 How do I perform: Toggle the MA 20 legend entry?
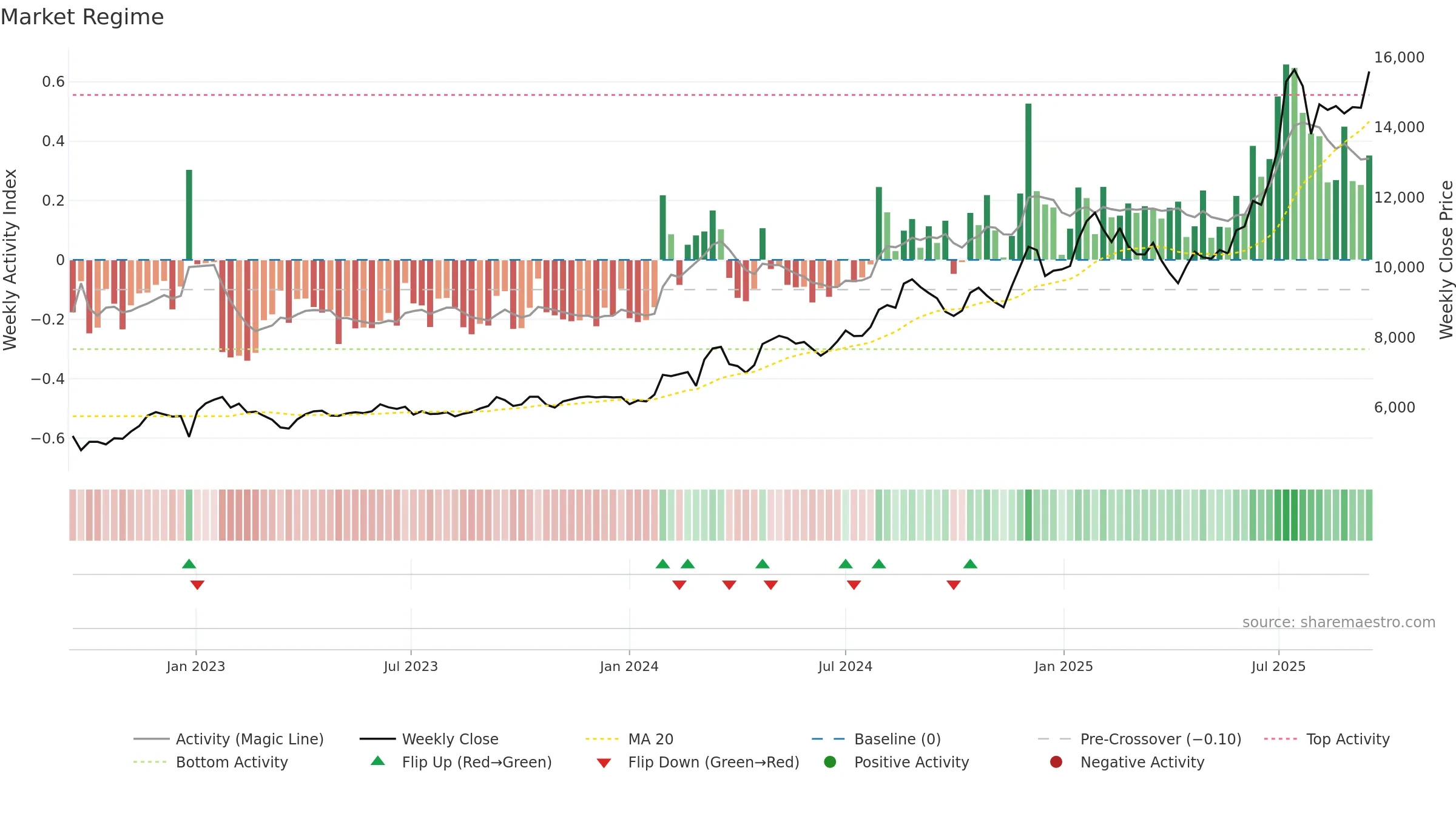[x=629, y=739]
